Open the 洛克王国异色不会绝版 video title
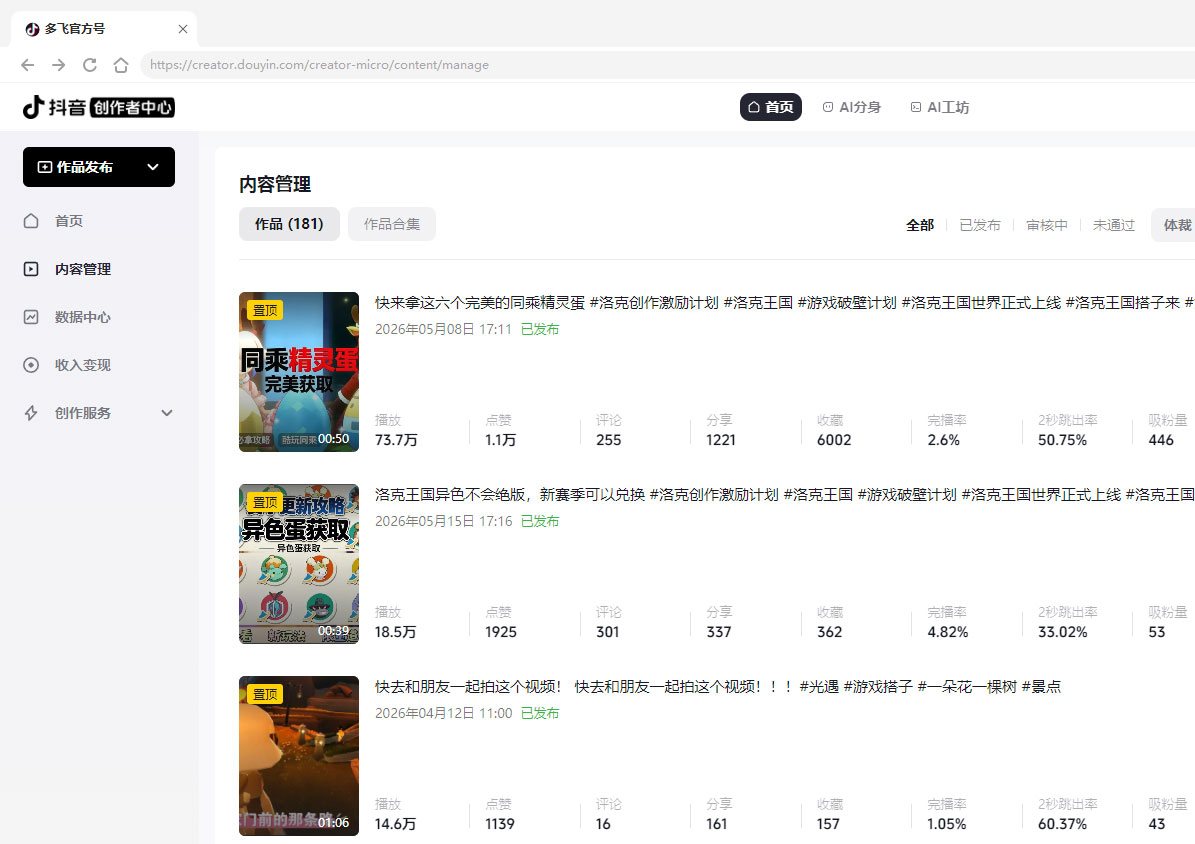 [x=784, y=495]
